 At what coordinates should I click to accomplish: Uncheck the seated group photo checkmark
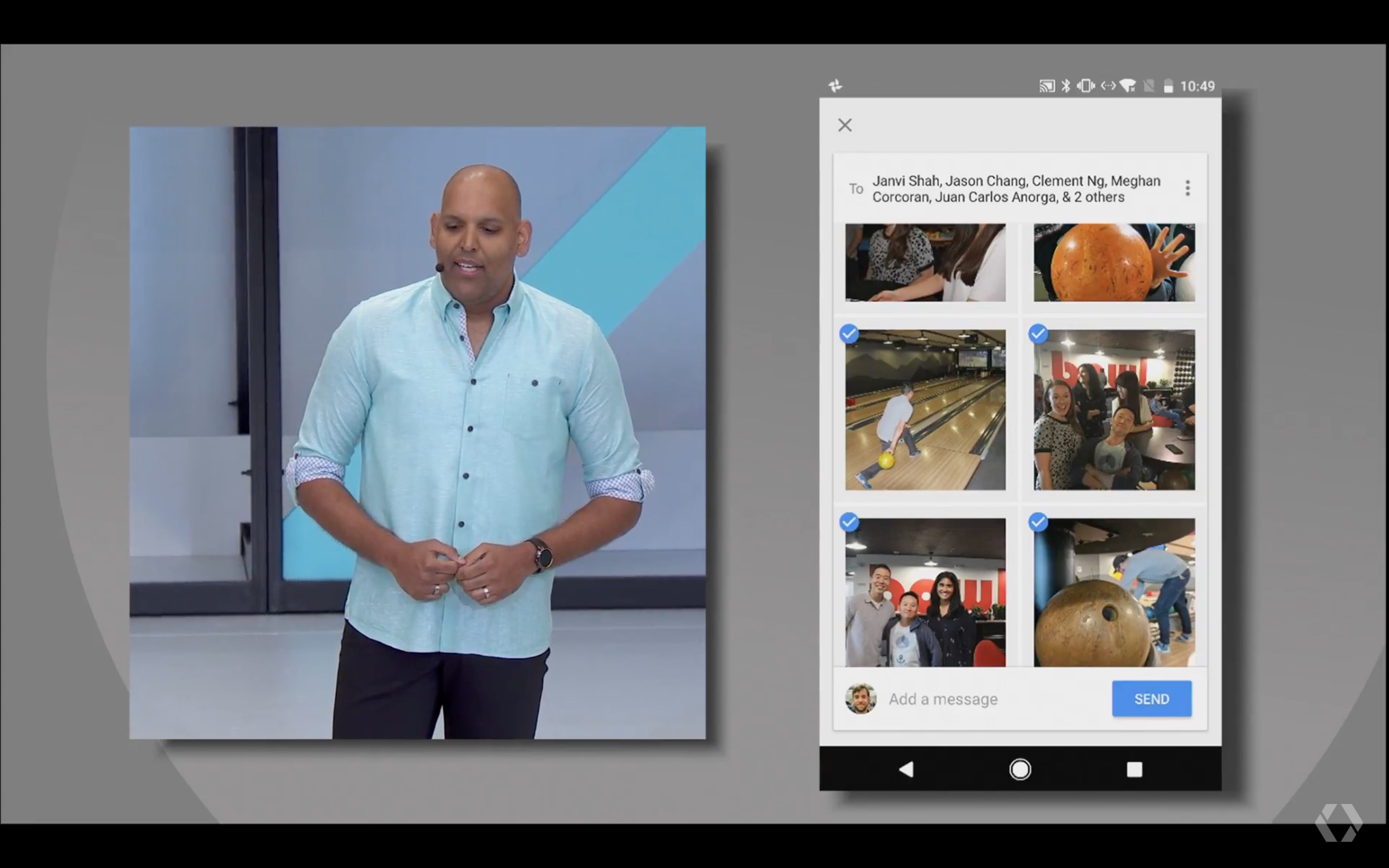(x=1038, y=334)
